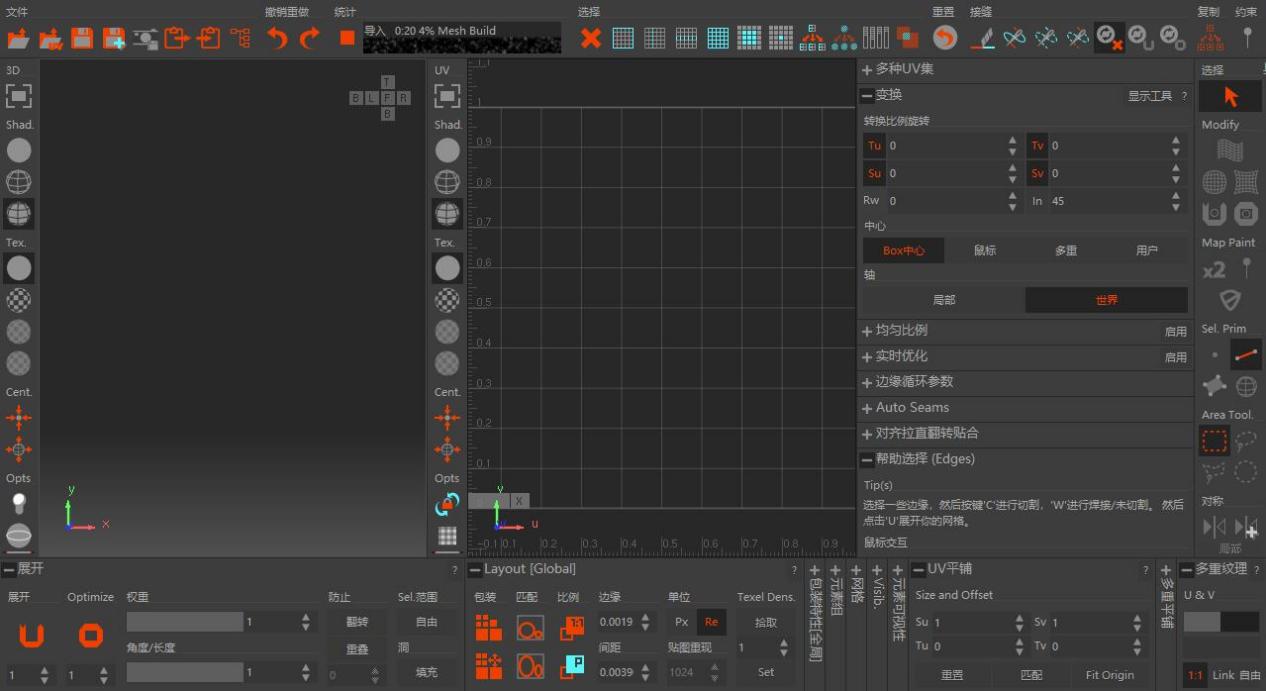This screenshot has height=691, width=1266.
Task: Toggle the Re unit button
Action: coord(712,622)
